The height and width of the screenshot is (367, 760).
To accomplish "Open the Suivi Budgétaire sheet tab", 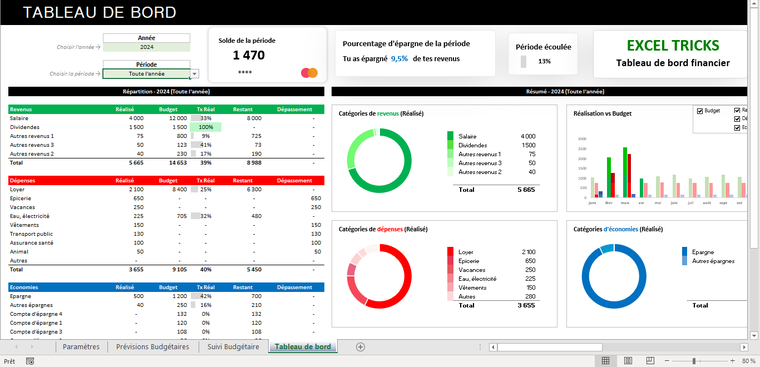I will (x=233, y=347).
